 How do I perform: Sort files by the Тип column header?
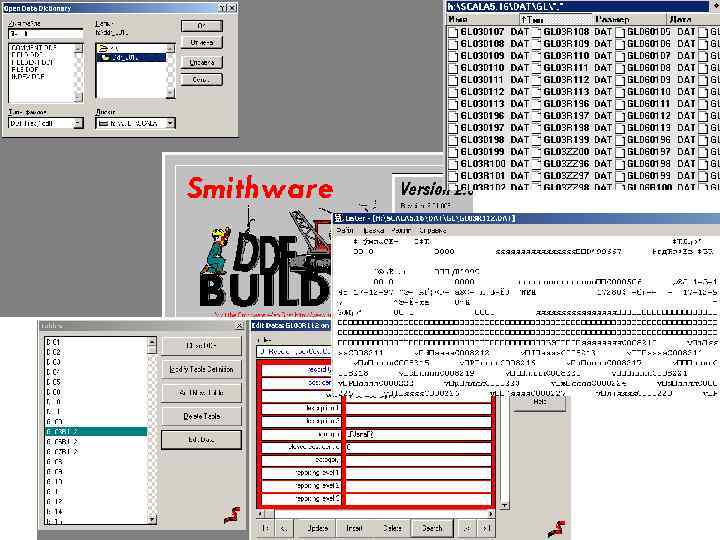556,19
